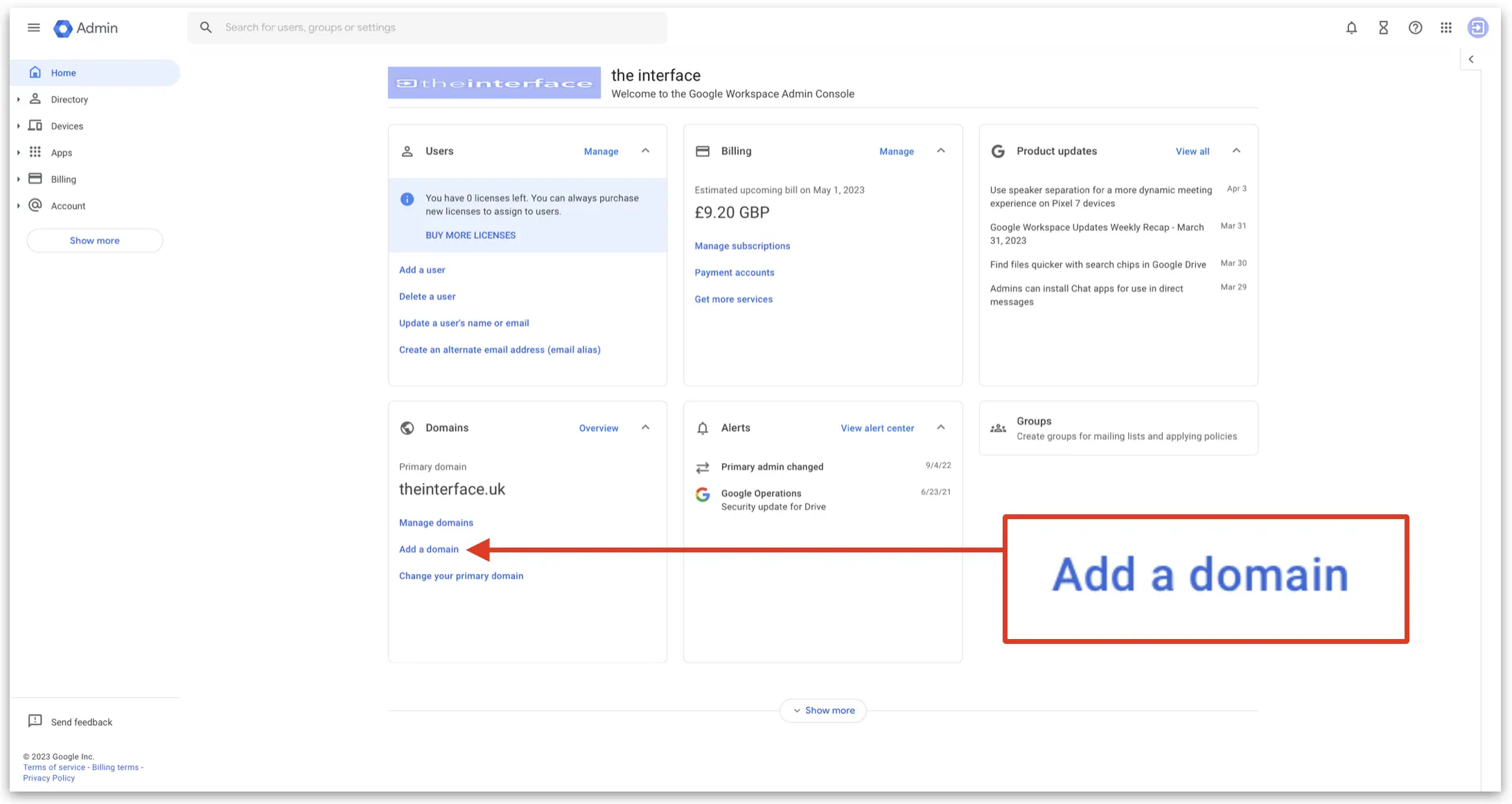Collapse the Product updates card chevron
The height and width of the screenshot is (804, 1512).
1236,150
